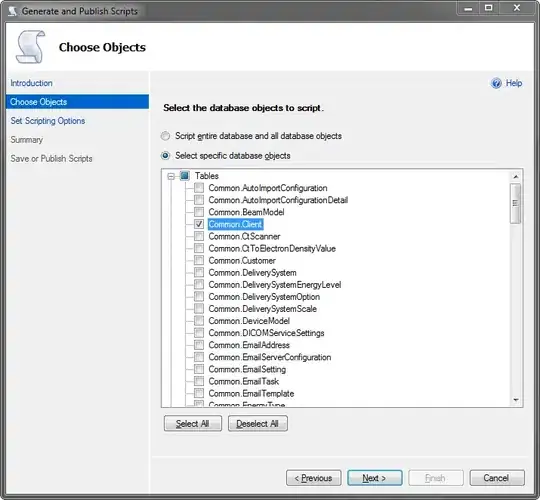Click the Tables folder icon
The image size is (540, 500).
pyautogui.click(x=185, y=176)
